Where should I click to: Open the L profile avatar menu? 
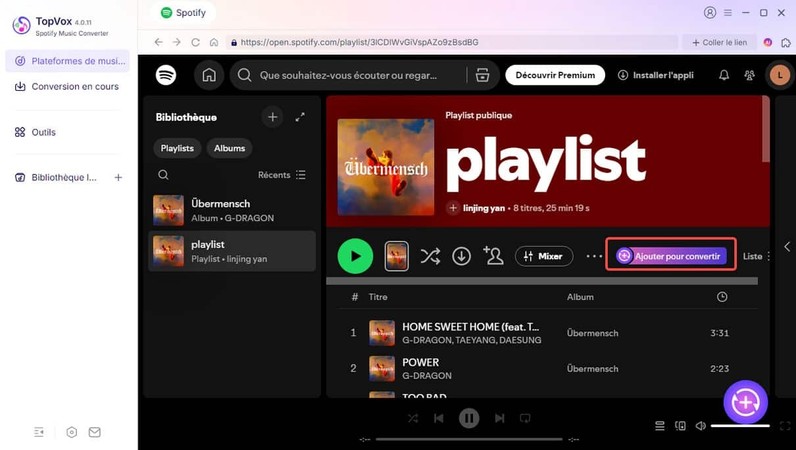click(x=780, y=75)
